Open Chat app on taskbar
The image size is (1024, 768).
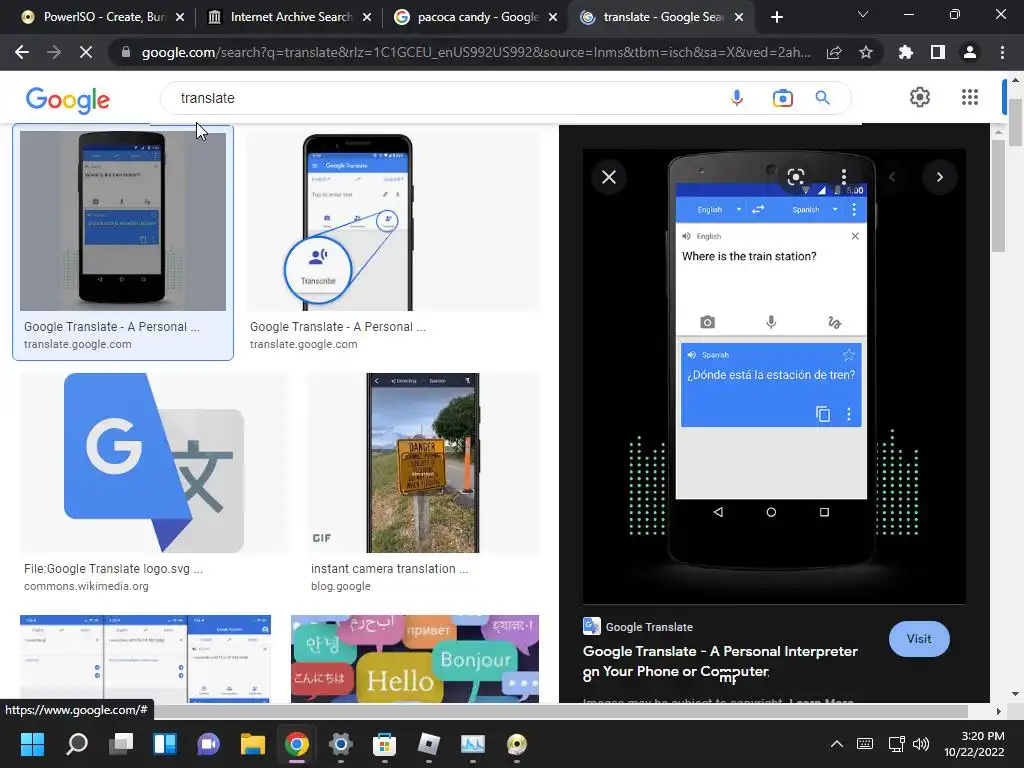point(209,744)
